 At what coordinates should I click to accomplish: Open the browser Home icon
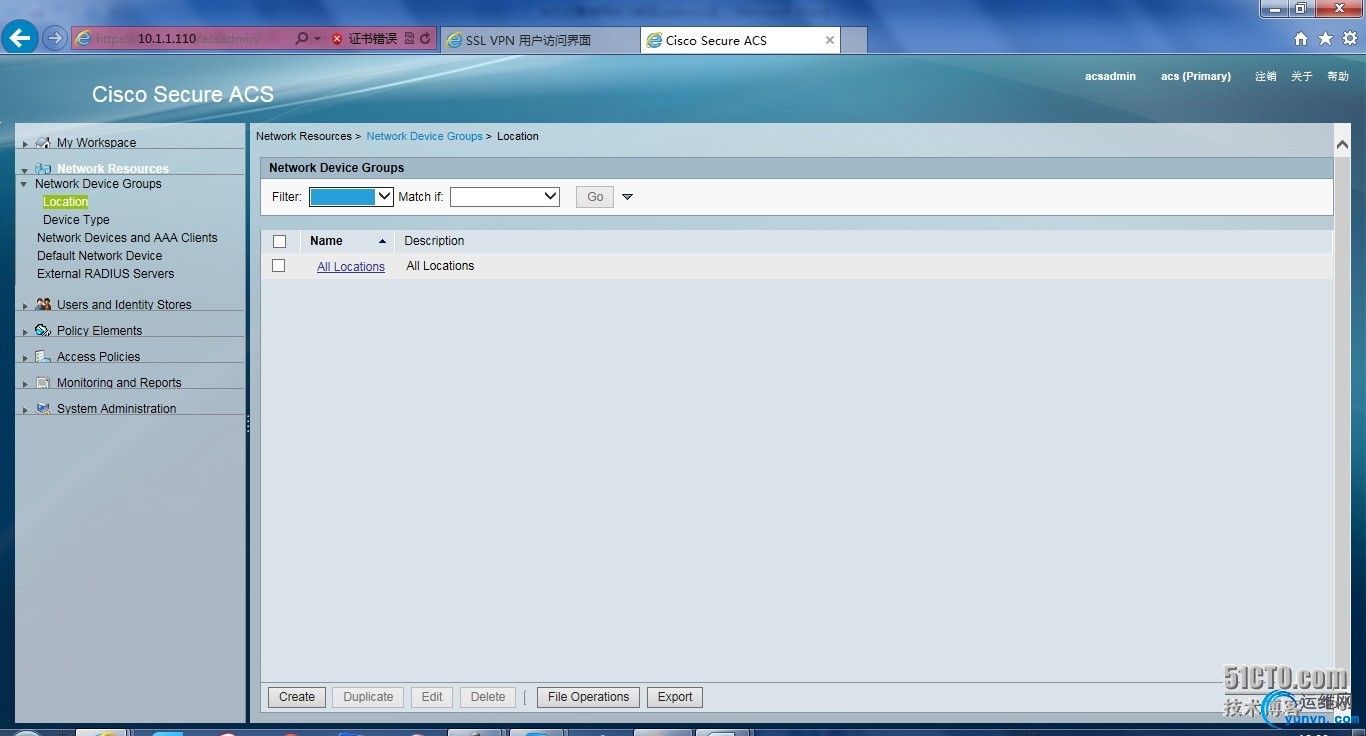[x=1301, y=39]
